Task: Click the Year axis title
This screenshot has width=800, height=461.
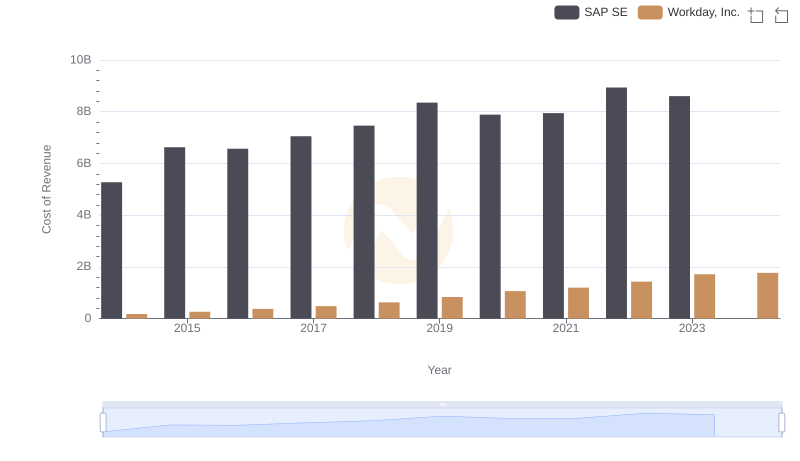Action: pyautogui.click(x=439, y=370)
